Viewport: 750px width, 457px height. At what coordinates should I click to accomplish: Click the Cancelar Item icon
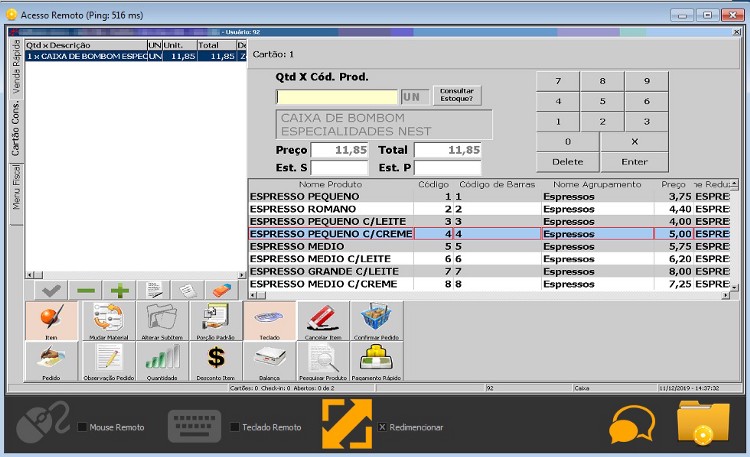323,321
